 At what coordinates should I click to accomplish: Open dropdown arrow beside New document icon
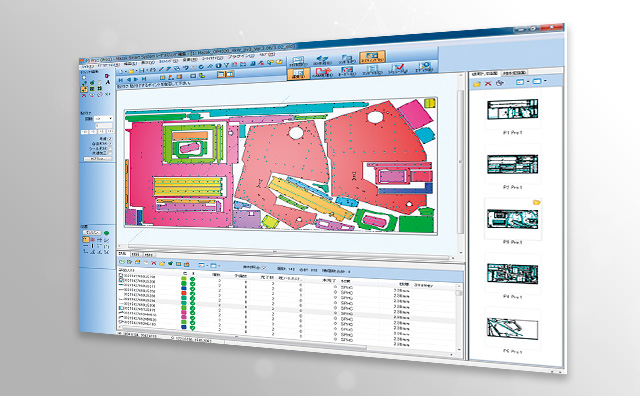[x=126, y=71]
